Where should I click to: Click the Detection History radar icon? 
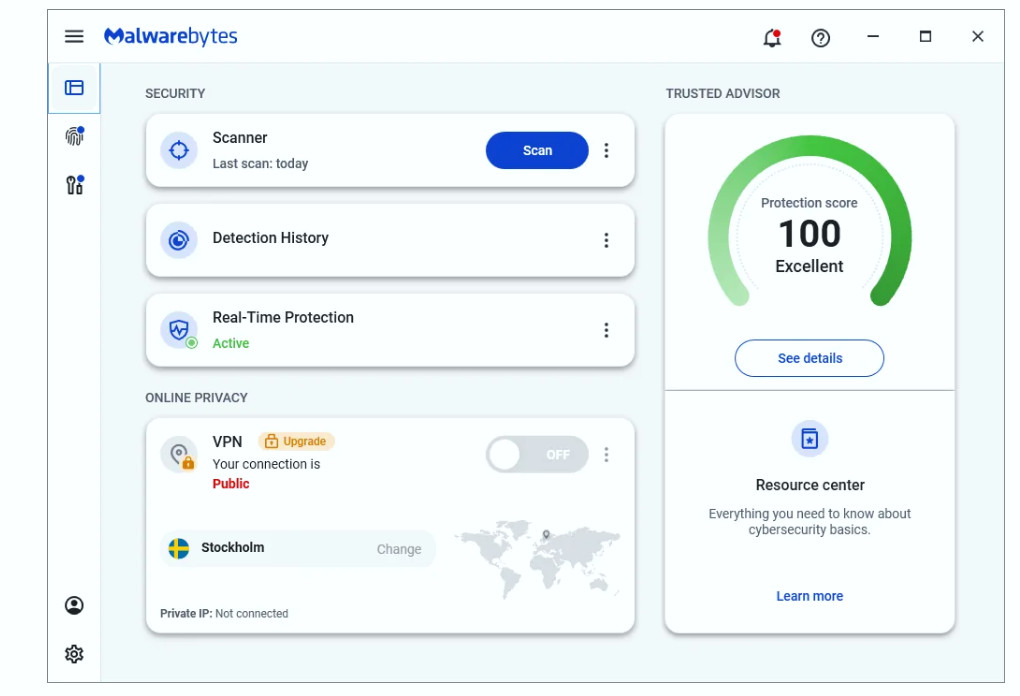(x=179, y=240)
